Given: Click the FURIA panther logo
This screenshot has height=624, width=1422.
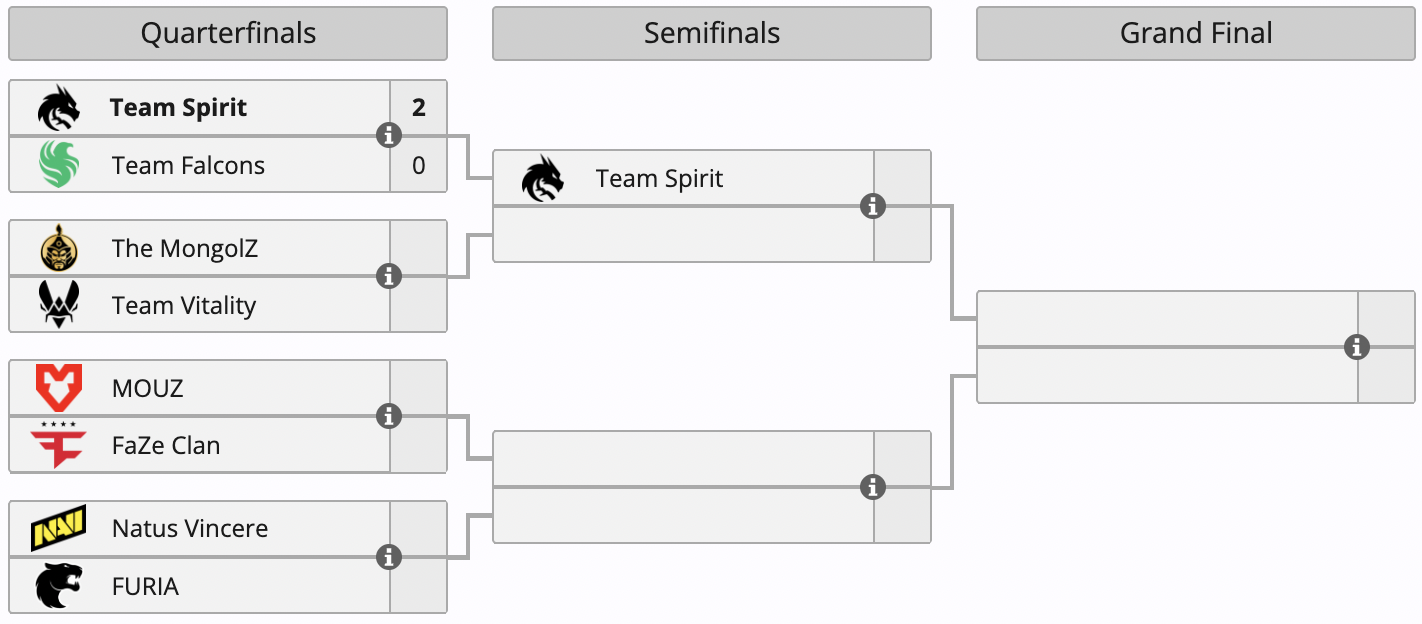Looking at the screenshot, I should coord(59,585).
